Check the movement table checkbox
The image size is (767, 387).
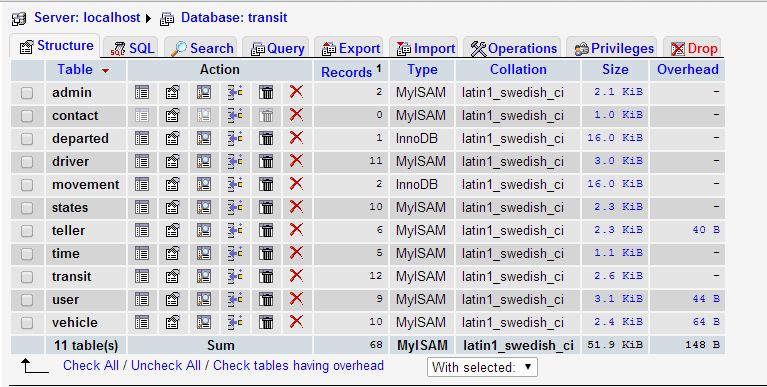point(27,185)
